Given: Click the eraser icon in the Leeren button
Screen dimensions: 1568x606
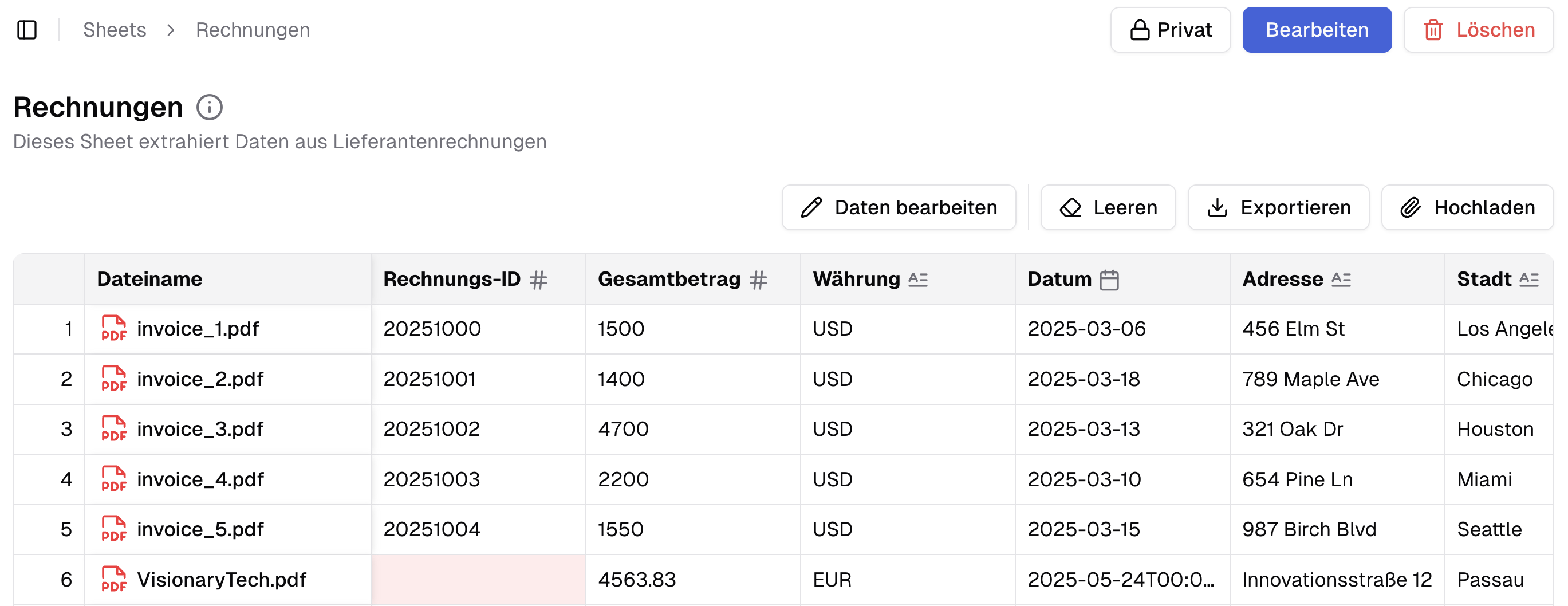Looking at the screenshot, I should (1072, 207).
